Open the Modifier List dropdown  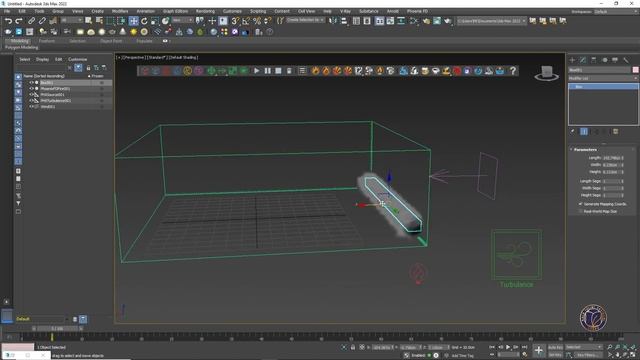[603, 78]
